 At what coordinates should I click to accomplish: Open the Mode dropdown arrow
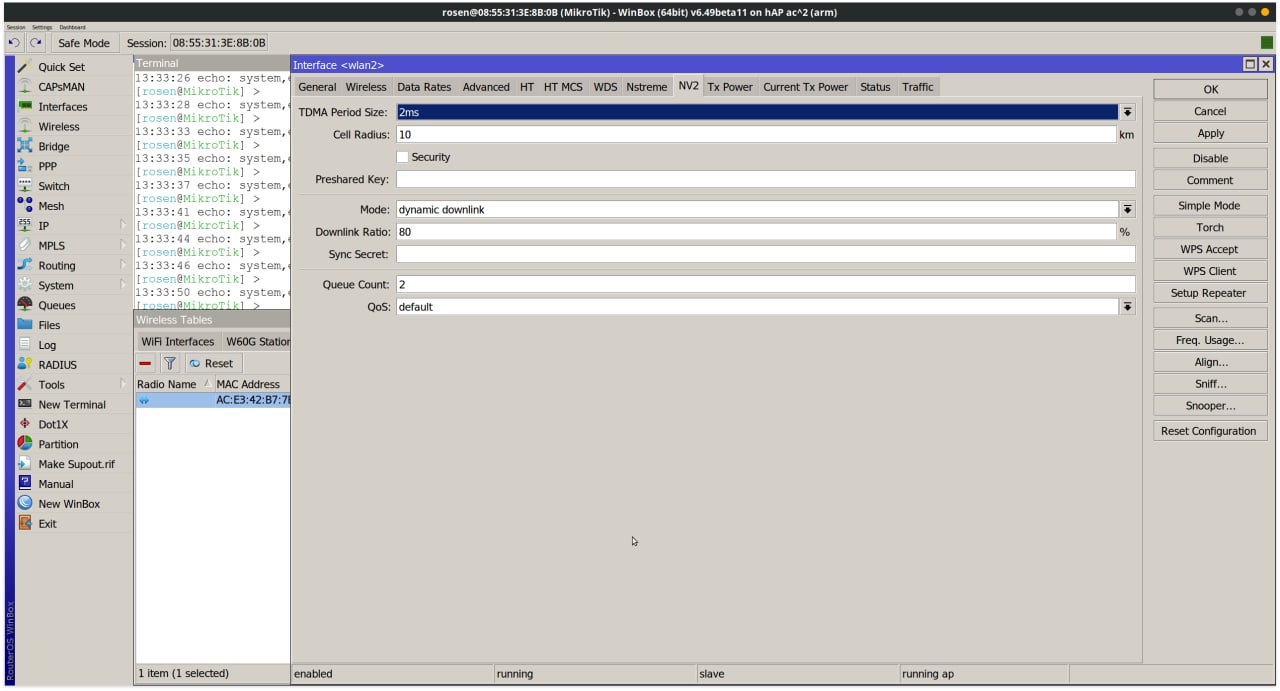click(x=1128, y=209)
